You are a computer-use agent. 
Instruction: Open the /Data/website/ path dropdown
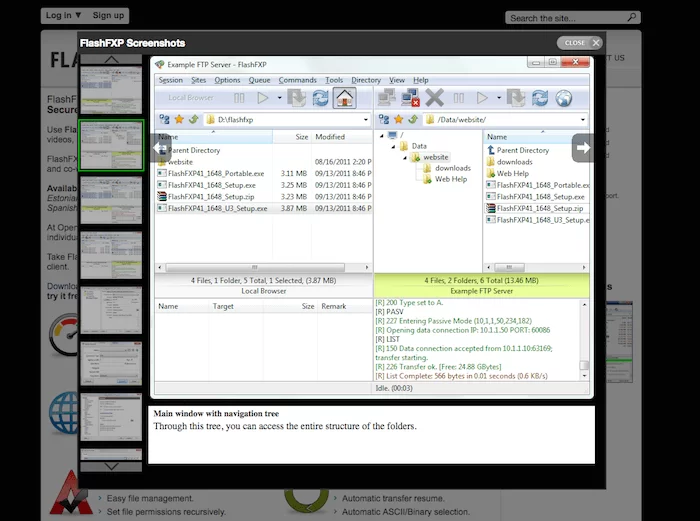(583, 119)
